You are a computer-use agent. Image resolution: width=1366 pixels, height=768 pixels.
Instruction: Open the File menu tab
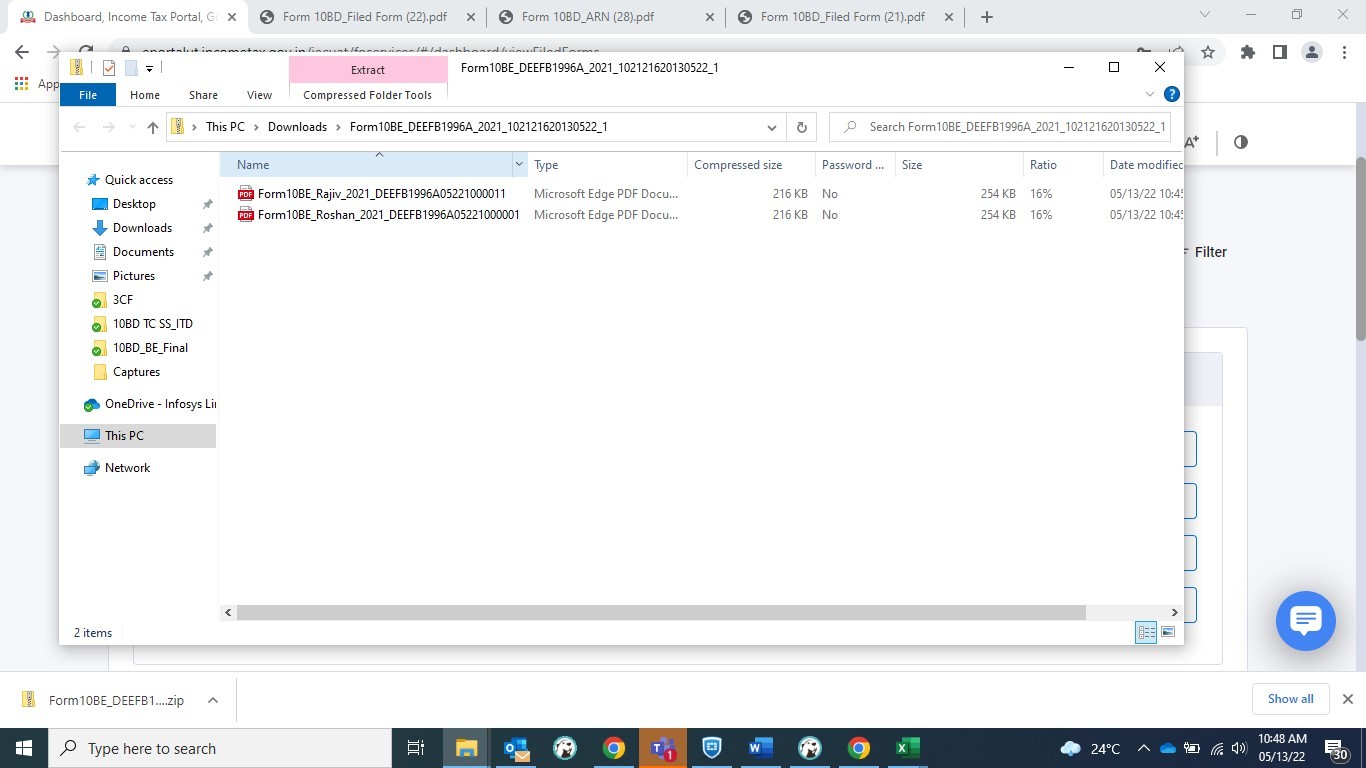(88, 95)
